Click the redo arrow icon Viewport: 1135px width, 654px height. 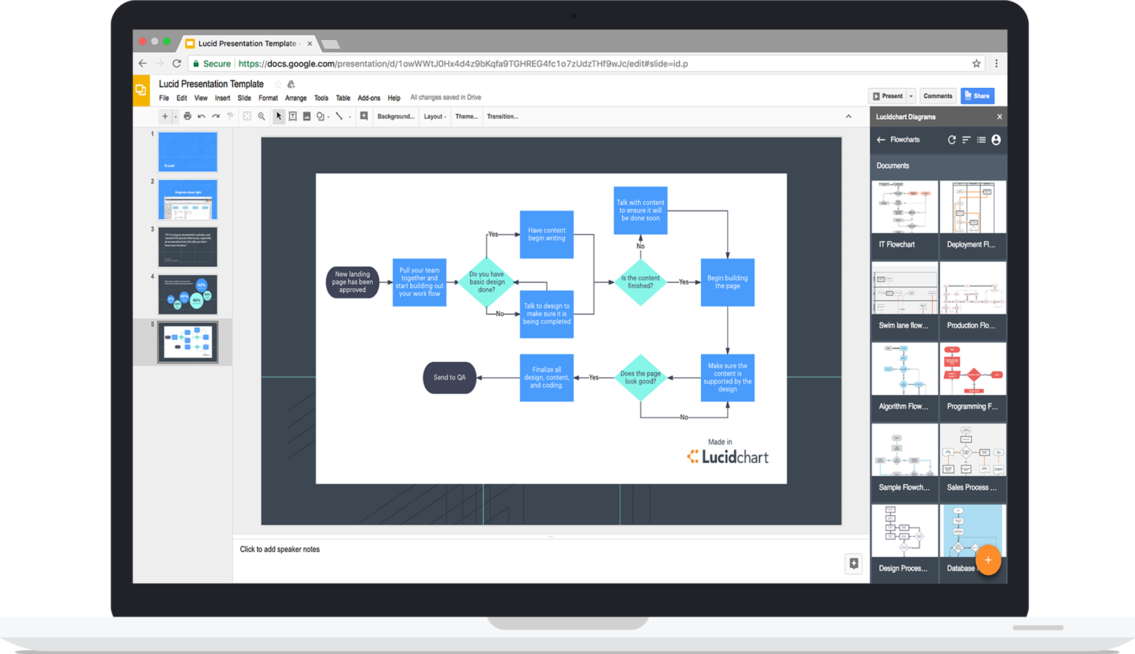coord(216,116)
